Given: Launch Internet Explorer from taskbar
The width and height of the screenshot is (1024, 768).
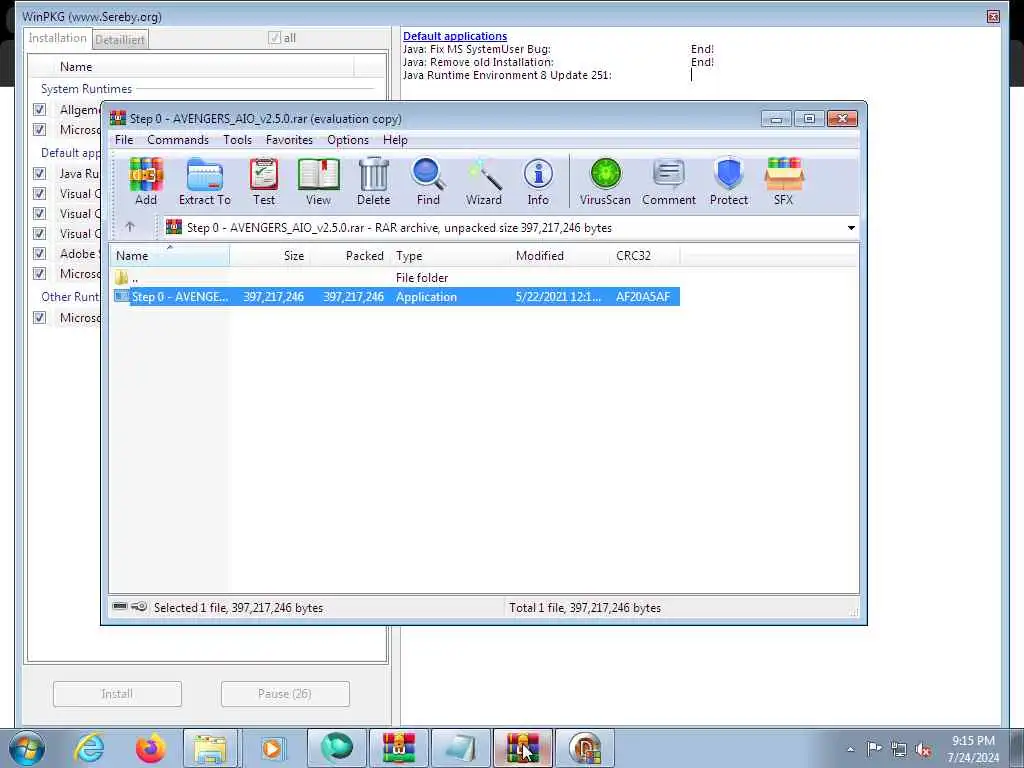Looking at the screenshot, I should tap(89, 748).
